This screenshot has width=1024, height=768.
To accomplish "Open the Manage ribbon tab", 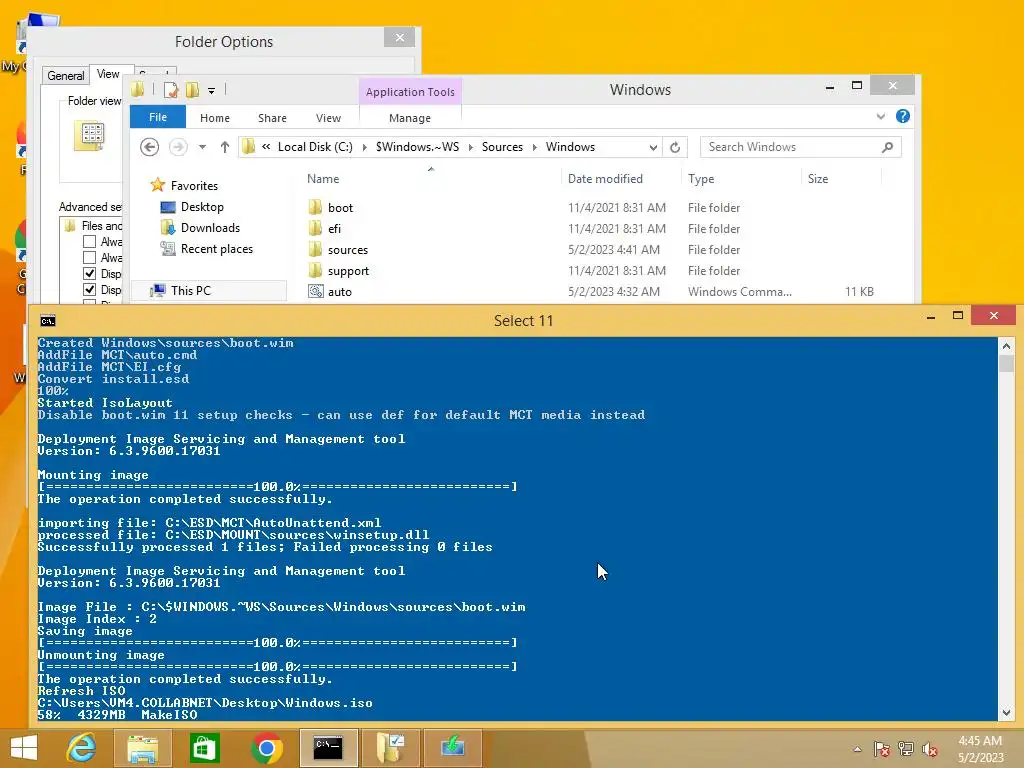I will (409, 118).
